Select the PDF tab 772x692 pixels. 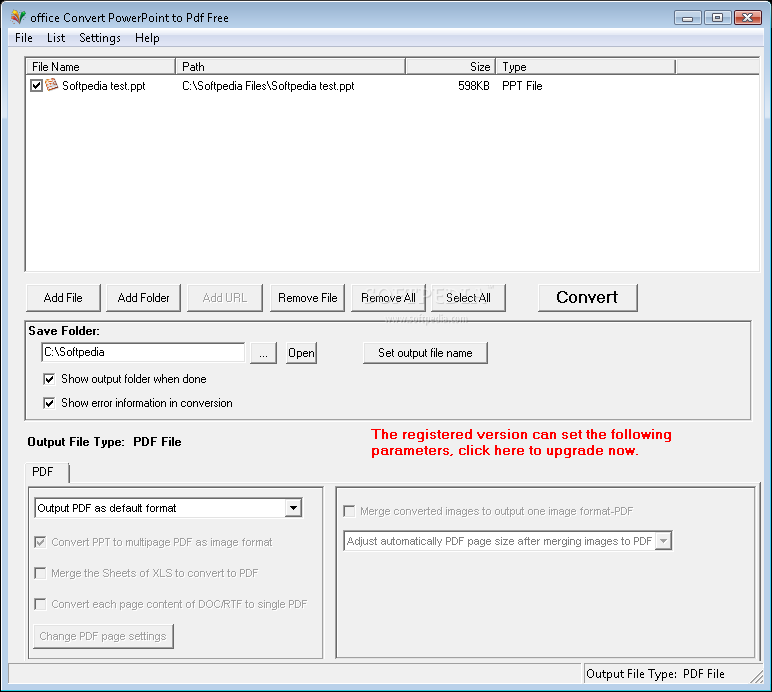[47, 472]
